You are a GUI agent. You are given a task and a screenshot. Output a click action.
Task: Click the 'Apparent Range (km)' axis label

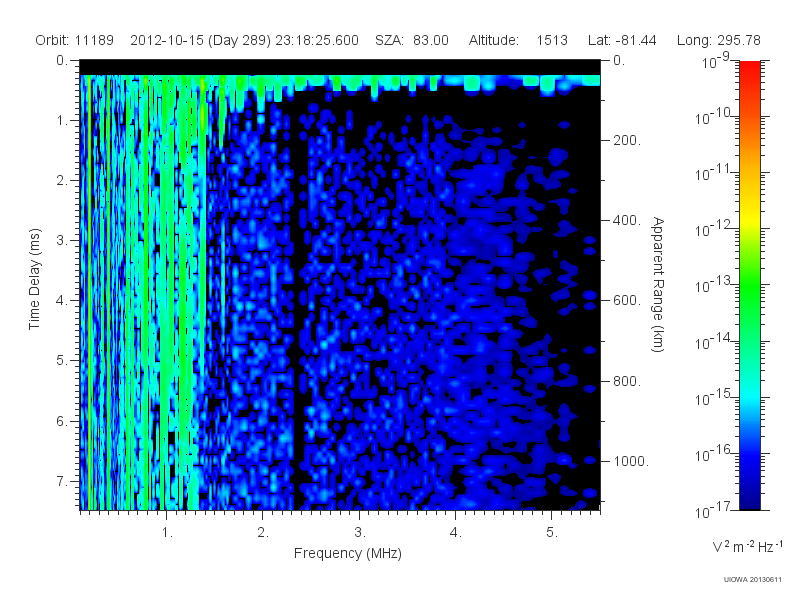click(x=658, y=284)
